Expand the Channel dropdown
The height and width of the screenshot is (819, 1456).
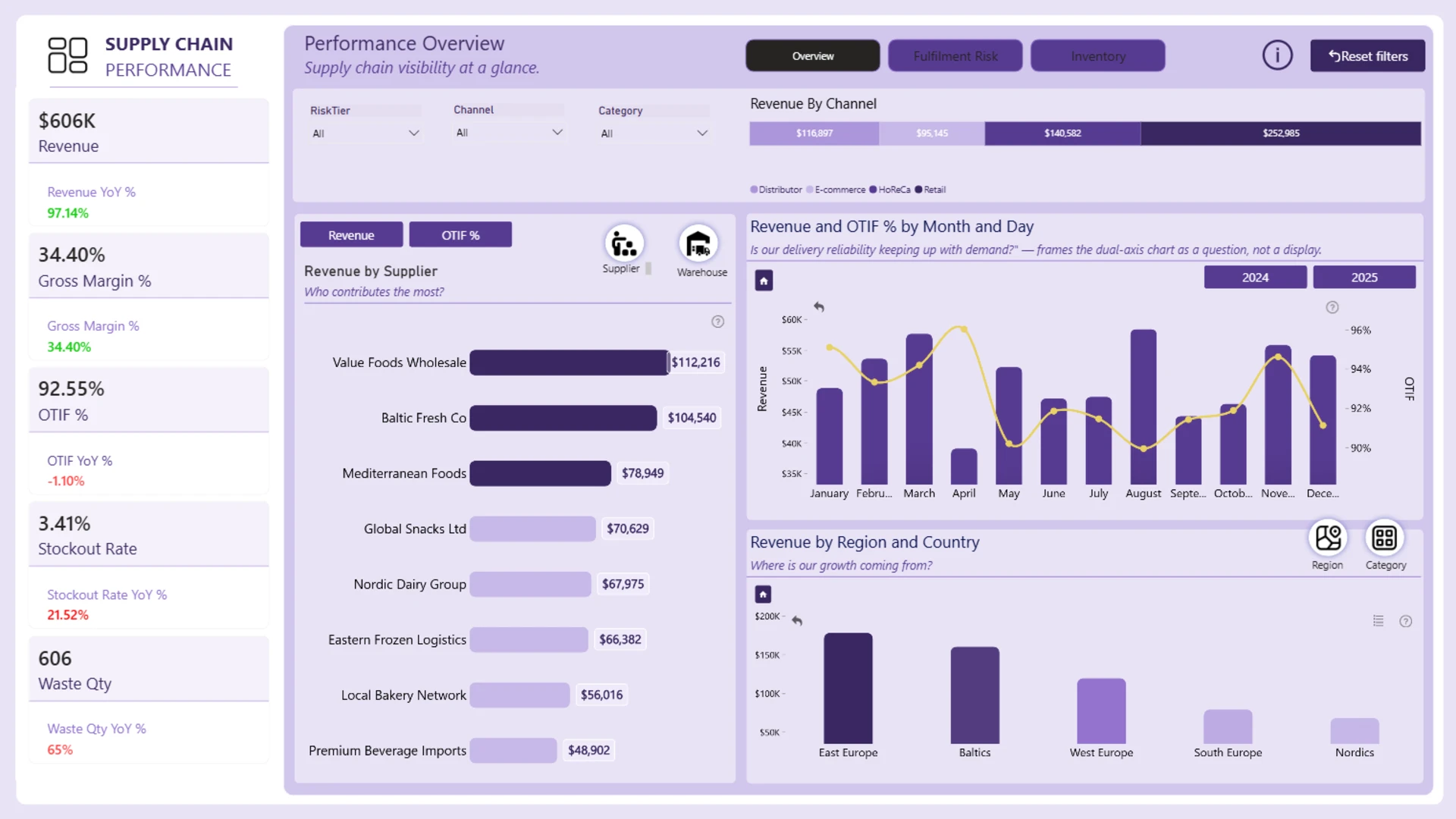coord(509,133)
